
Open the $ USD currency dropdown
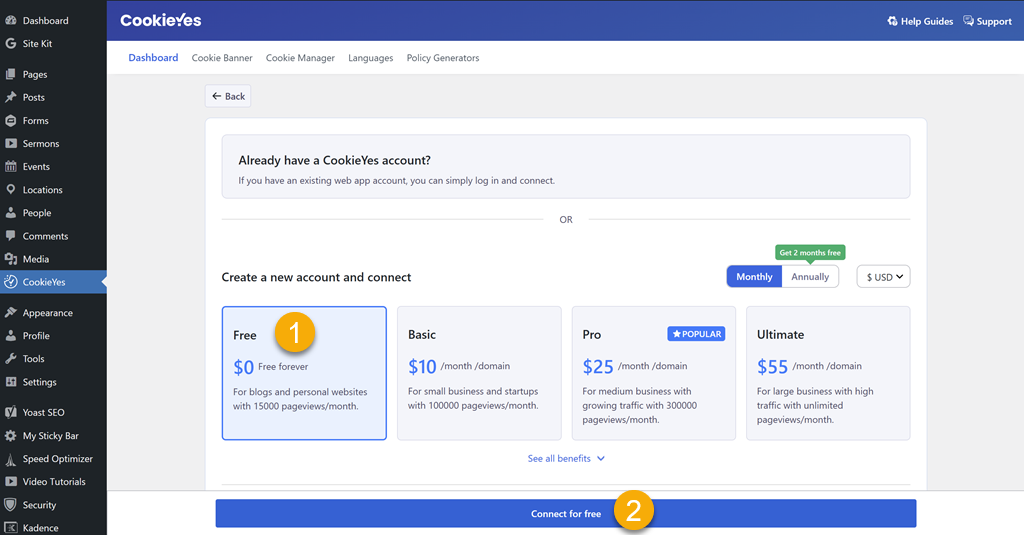(x=884, y=276)
